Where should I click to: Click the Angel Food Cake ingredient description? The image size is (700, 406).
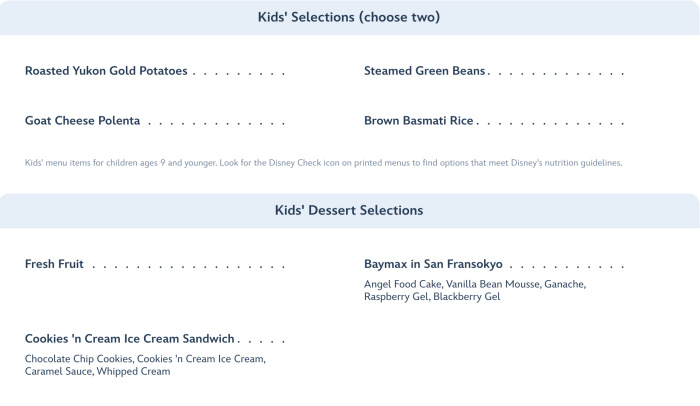pos(474,290)
